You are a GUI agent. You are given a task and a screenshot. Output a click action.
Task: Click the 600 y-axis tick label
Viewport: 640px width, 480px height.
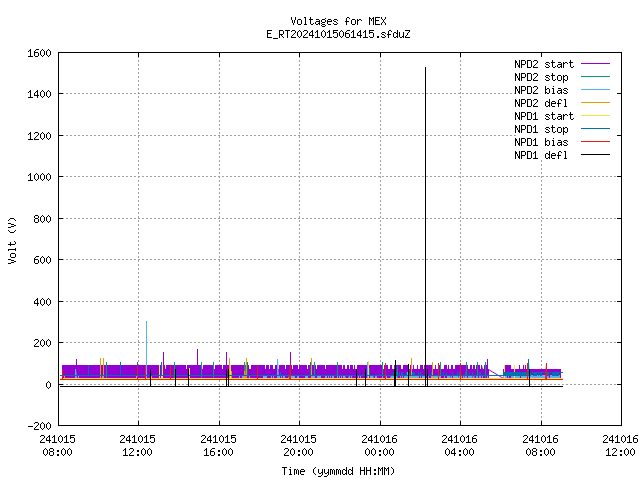(x=42, y=260)
